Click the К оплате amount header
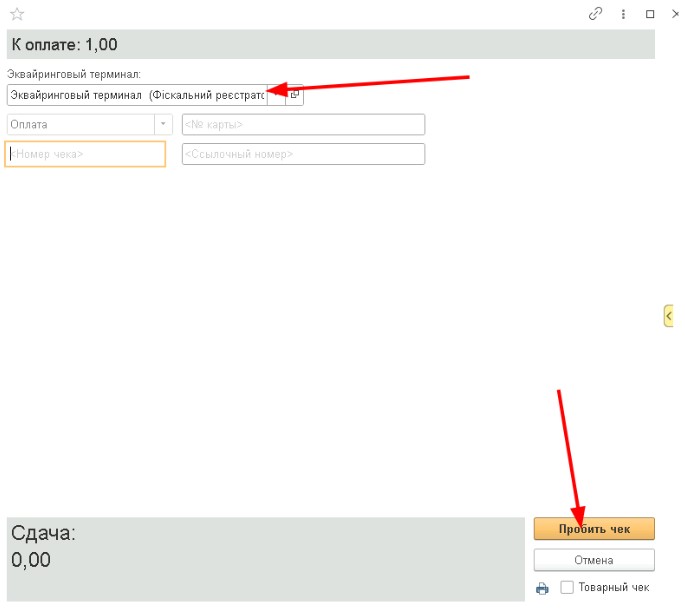Screen dimensions: 685x609 click(x=330, y=44)
